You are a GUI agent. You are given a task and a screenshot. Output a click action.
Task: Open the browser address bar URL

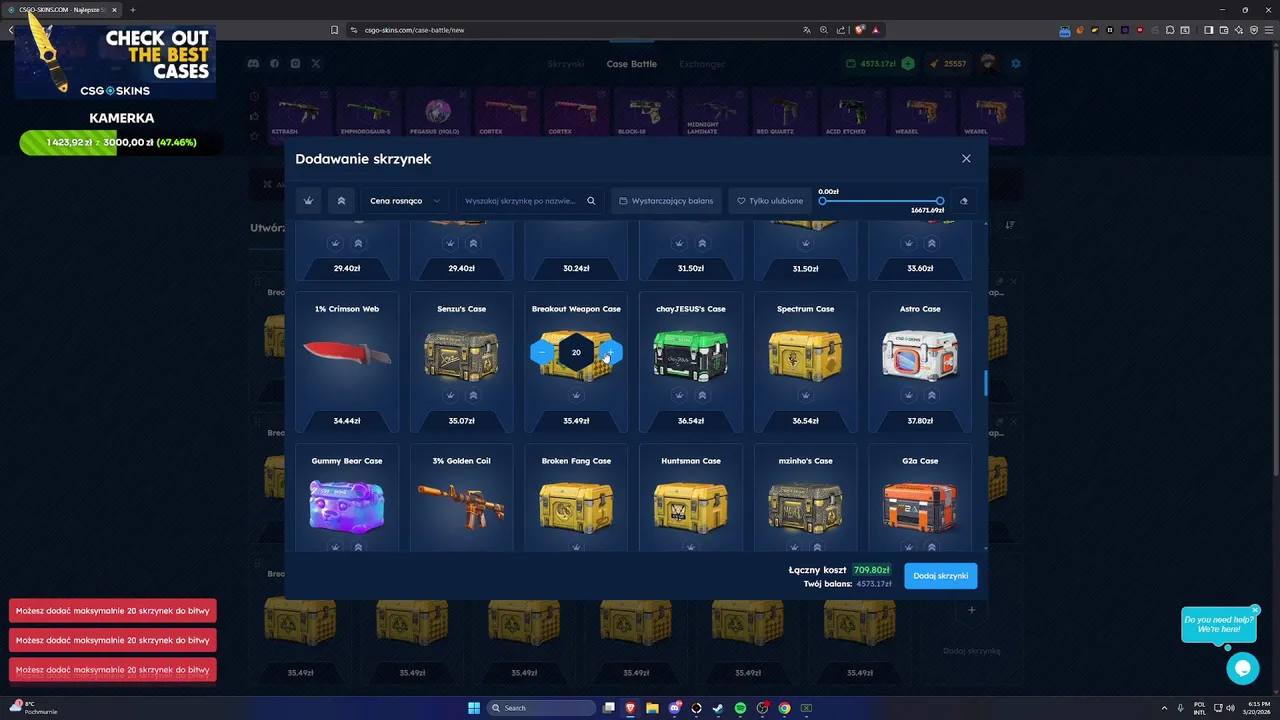pos(413,30)
